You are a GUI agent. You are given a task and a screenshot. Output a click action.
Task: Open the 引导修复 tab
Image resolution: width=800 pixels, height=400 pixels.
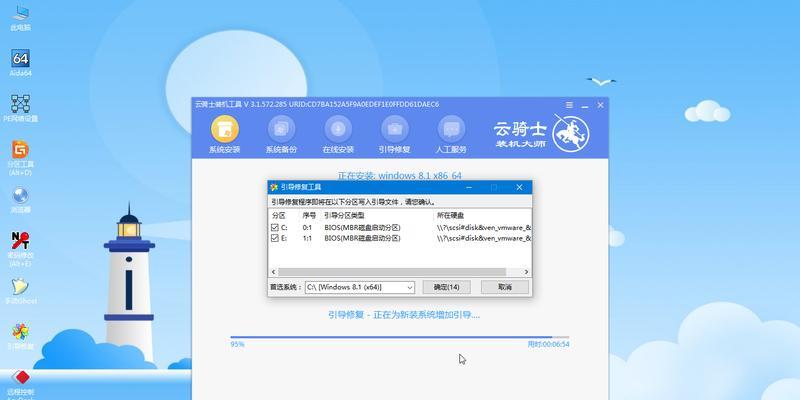point(394,135)
